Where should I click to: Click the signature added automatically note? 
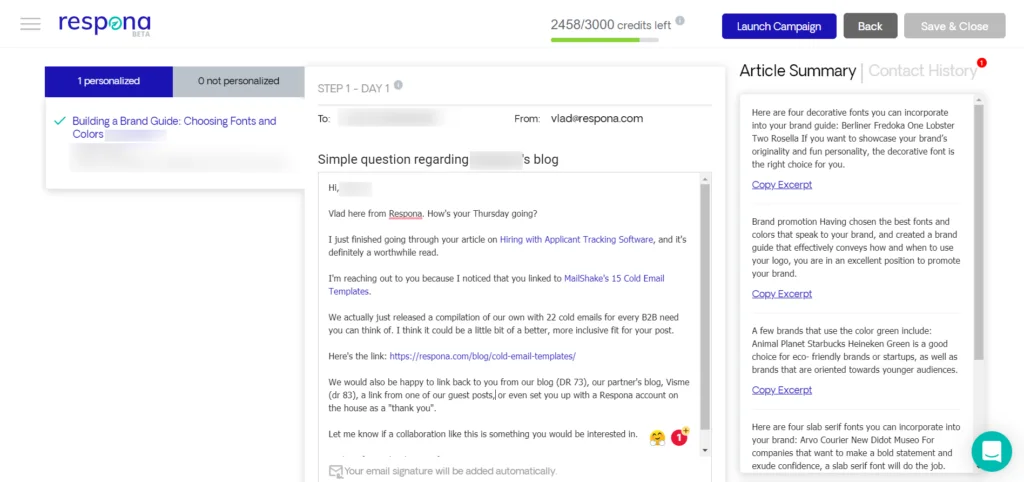coord(451,471)
